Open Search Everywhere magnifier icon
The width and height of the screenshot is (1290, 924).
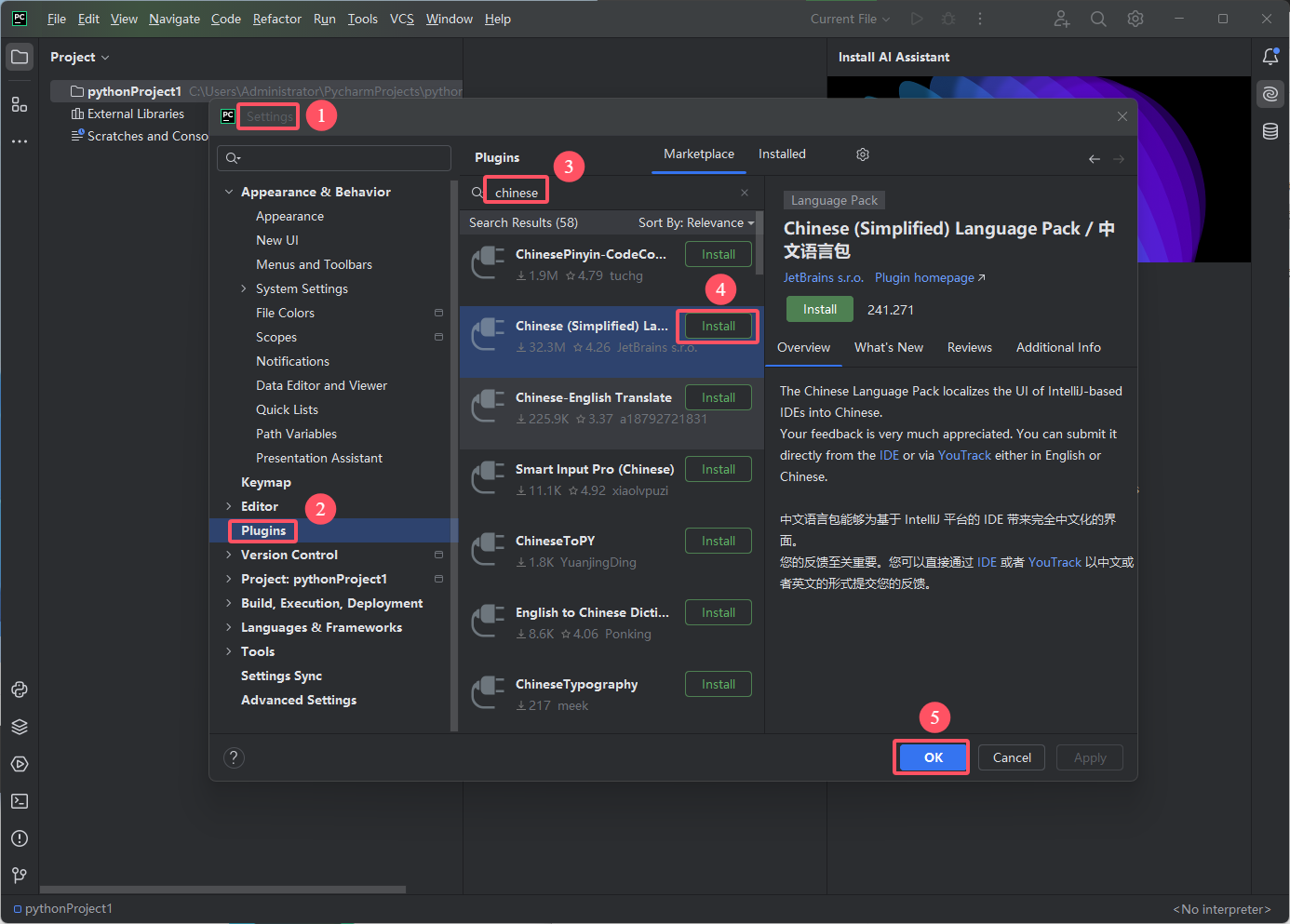1098,19
